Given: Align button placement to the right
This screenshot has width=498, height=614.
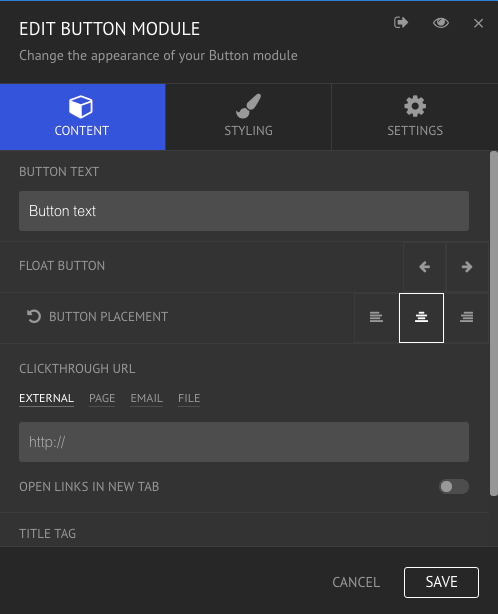Looking at the screenshot, I should [466, 317].
